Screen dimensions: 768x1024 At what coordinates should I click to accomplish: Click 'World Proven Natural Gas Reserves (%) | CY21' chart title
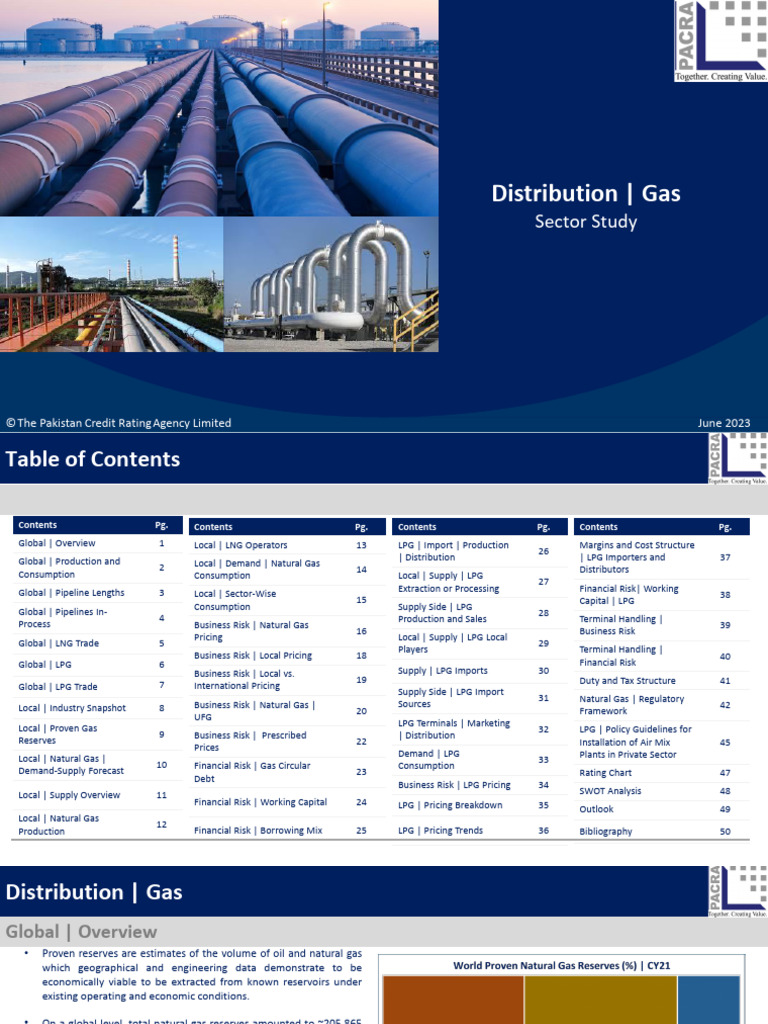[562, 965]
